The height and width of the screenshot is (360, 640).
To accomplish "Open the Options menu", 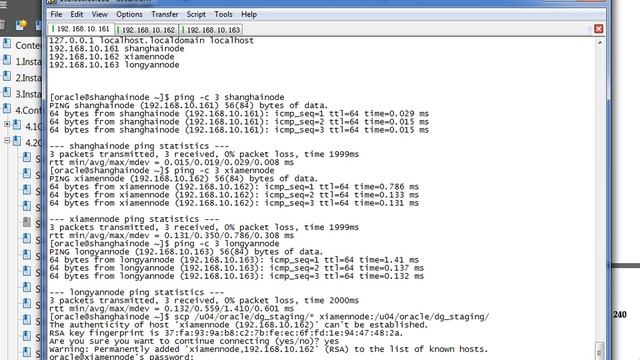I will [129, 14].
